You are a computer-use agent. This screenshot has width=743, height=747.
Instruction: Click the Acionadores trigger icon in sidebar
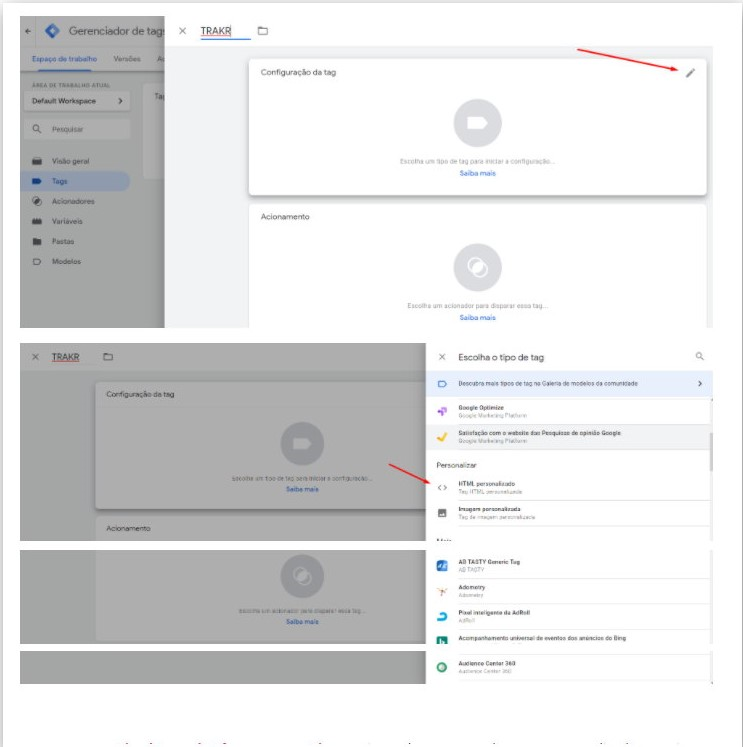[x=37, y=201]
